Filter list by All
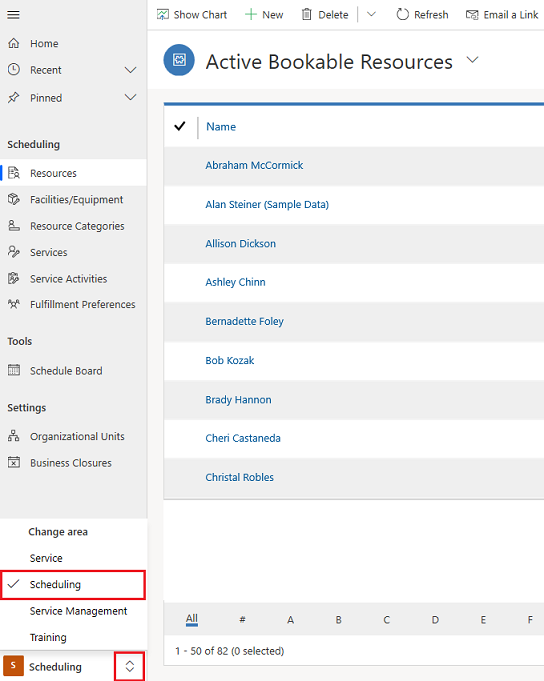544x681 pixels. (x=191, y=619)
